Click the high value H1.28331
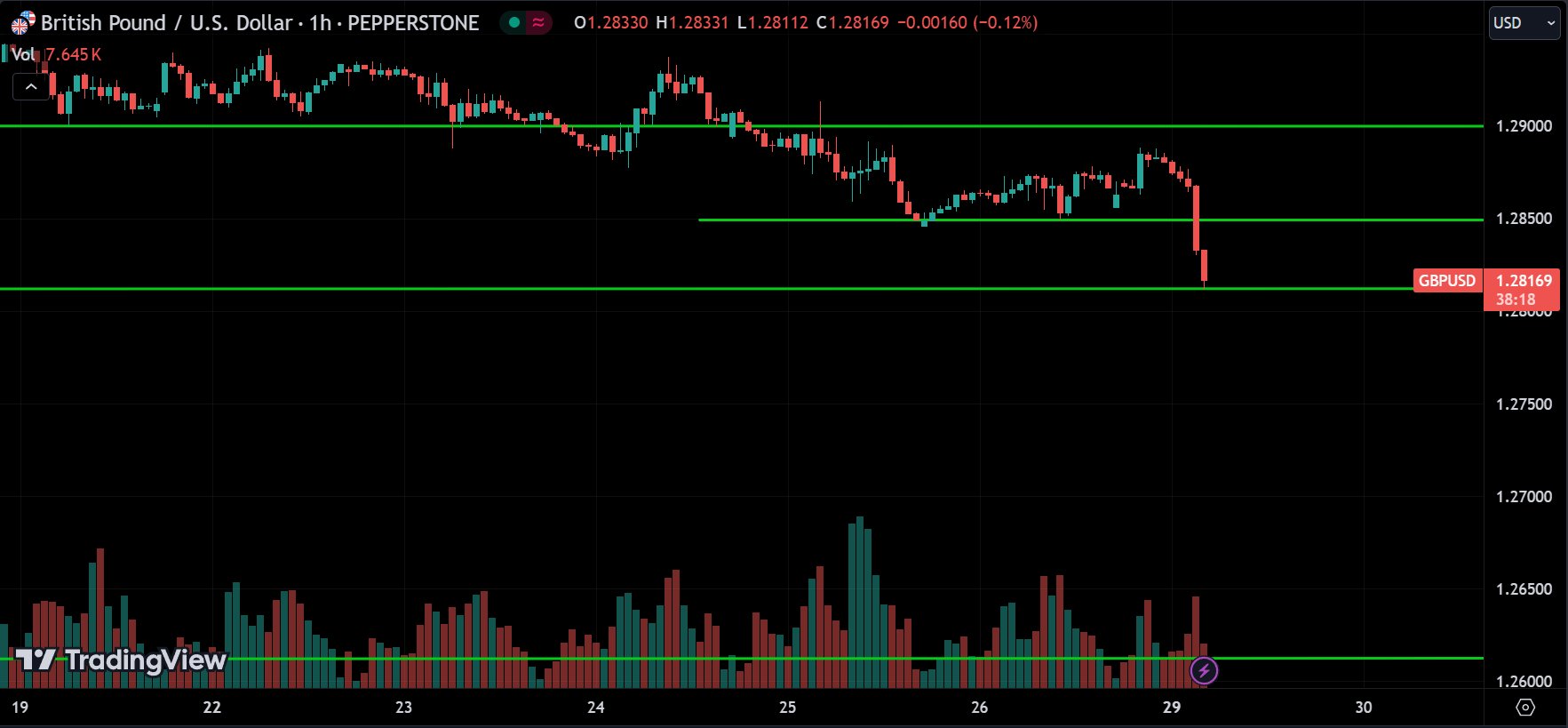1568x728 pixels. 692,23
